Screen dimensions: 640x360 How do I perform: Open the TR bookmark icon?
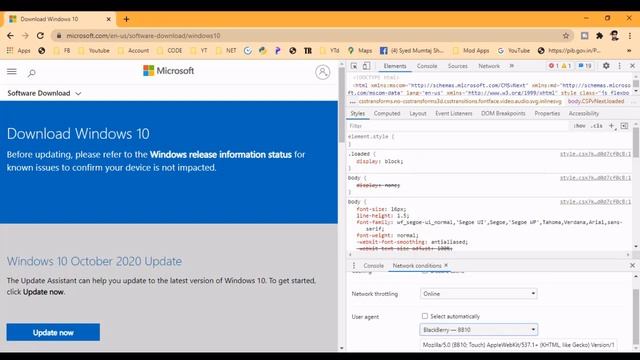point(308,51)
